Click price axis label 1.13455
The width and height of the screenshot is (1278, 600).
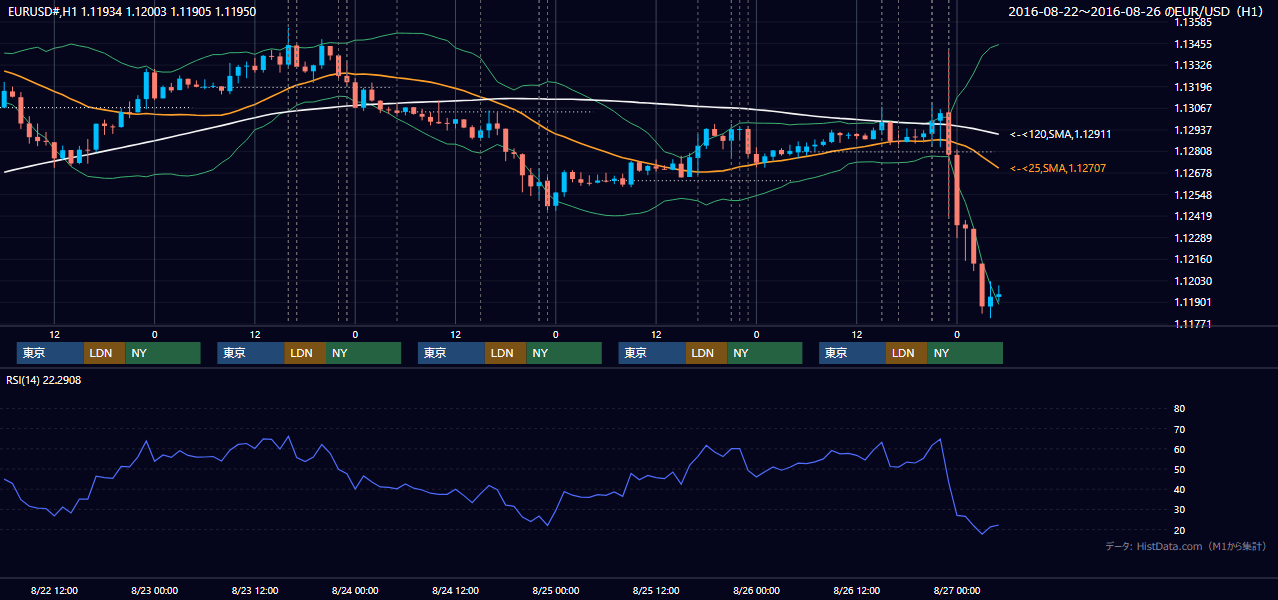coord(1192,44)
